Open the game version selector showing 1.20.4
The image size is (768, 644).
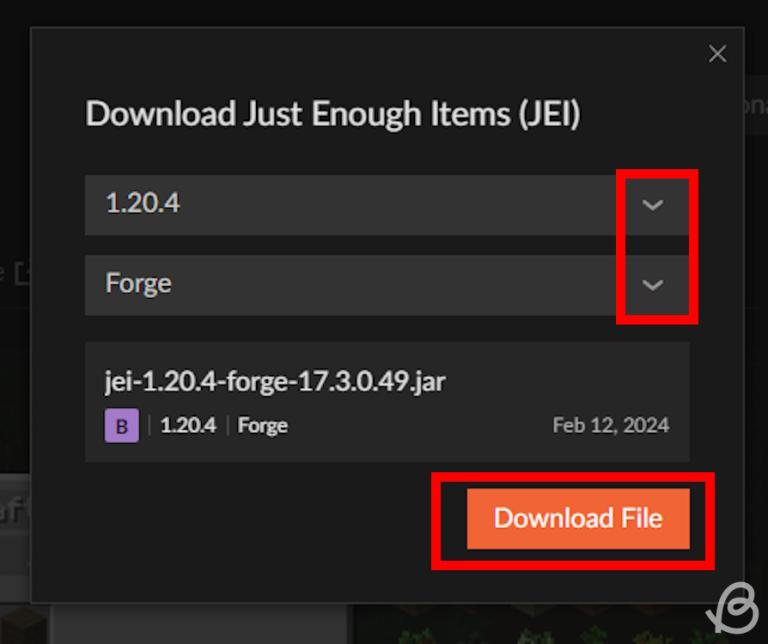click(x=350, y=205)
